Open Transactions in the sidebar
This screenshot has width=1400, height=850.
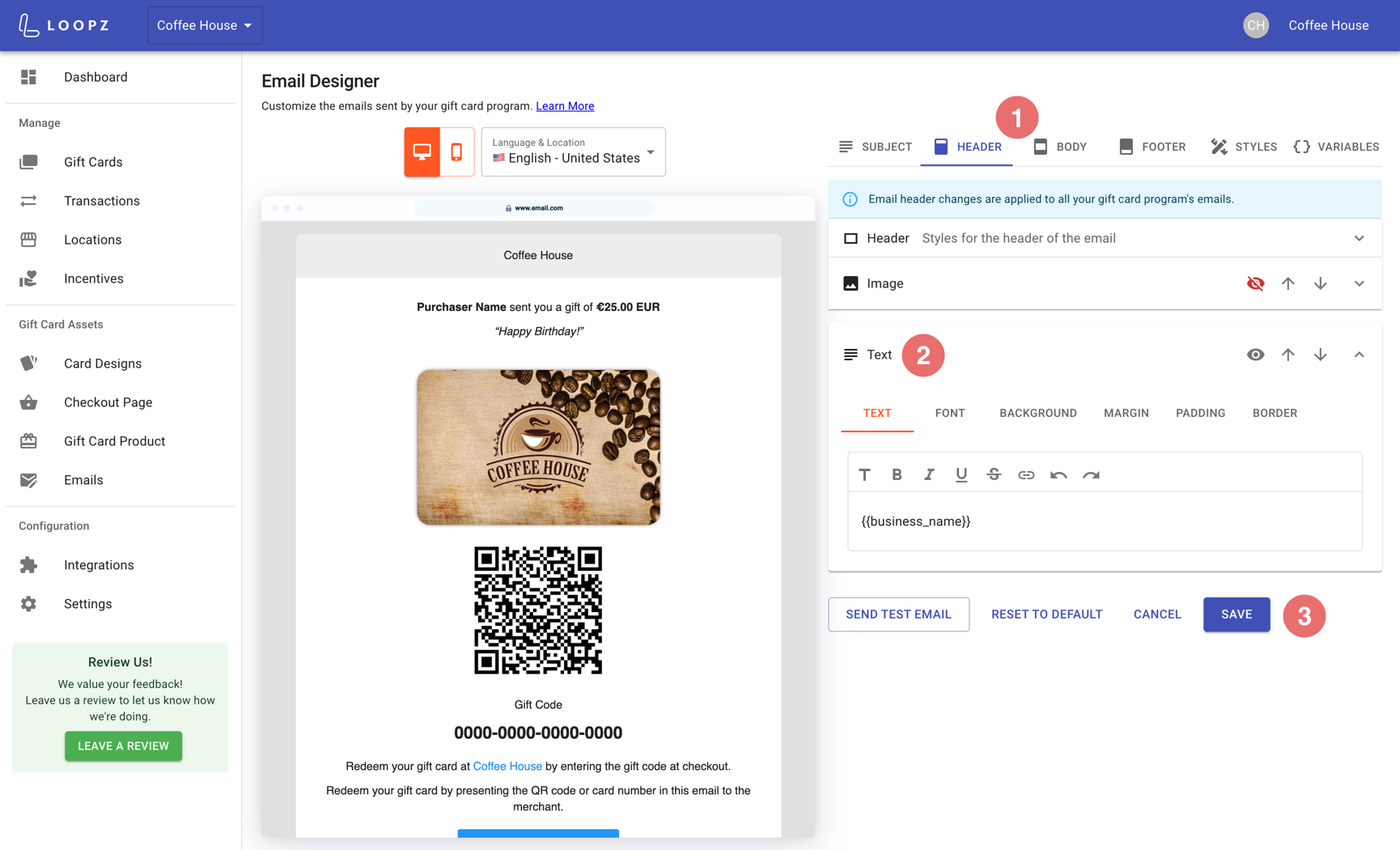pos(120,201)
